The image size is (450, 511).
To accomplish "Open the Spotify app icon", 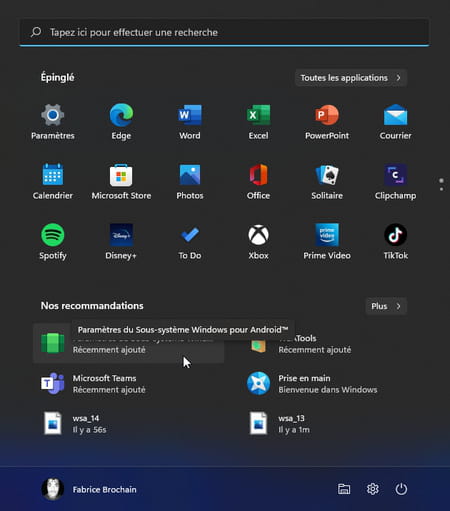I will (x=53, y=242).
